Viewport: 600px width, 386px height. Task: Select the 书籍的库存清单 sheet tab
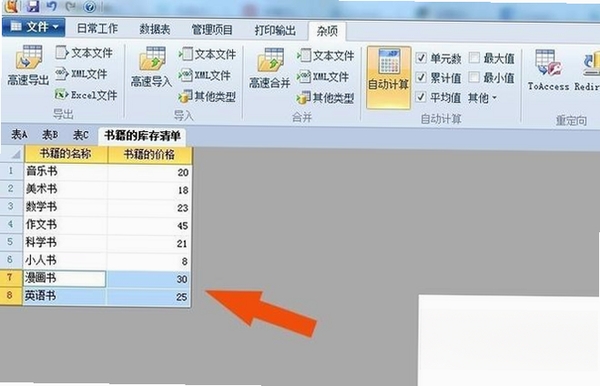tap(142, 136)
